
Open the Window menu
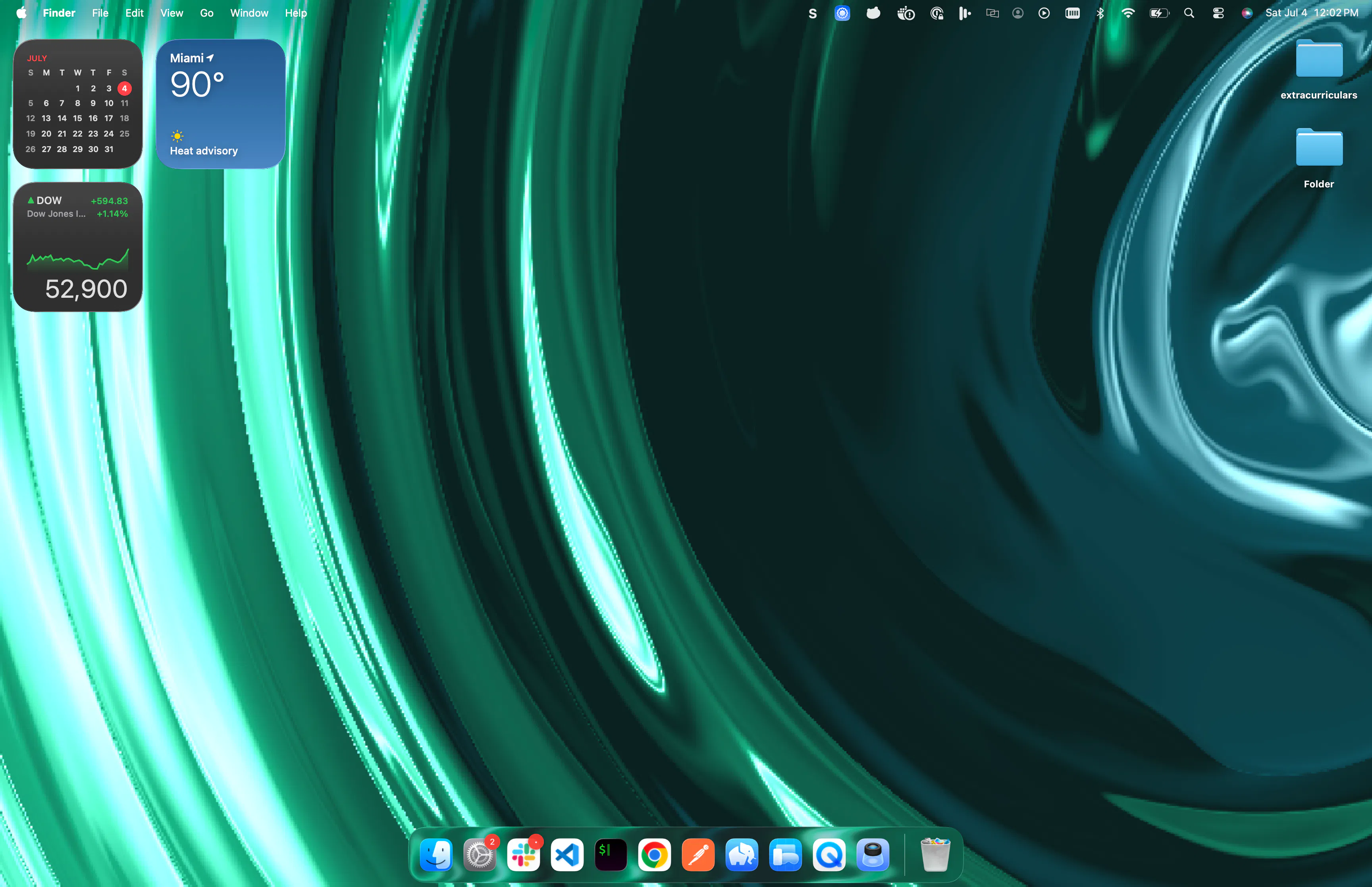249,13
